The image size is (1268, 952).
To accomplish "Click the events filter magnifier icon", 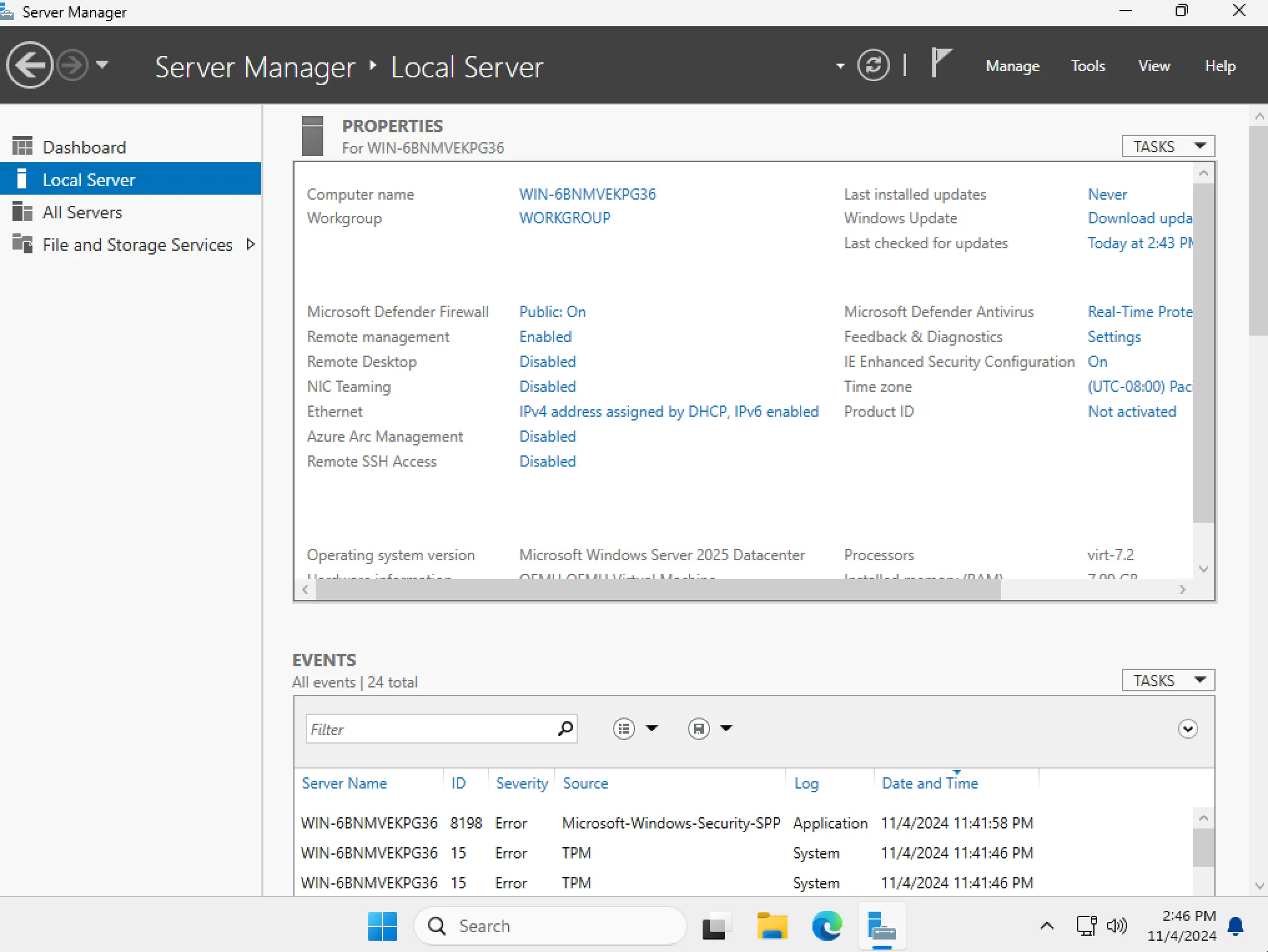I will 565,728.
